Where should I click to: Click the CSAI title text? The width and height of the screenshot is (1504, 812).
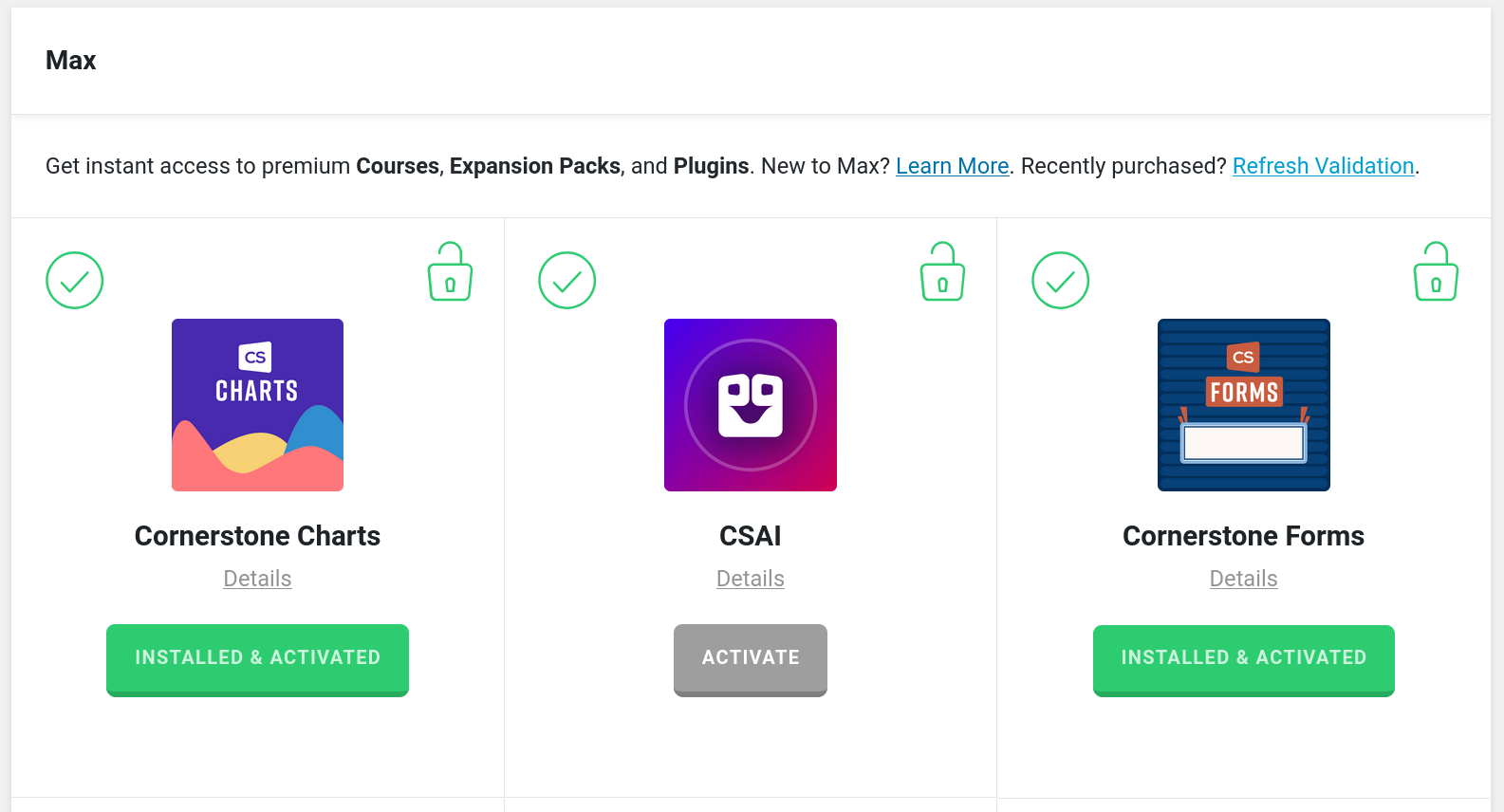pyautogui.click(x=751, y=536)
